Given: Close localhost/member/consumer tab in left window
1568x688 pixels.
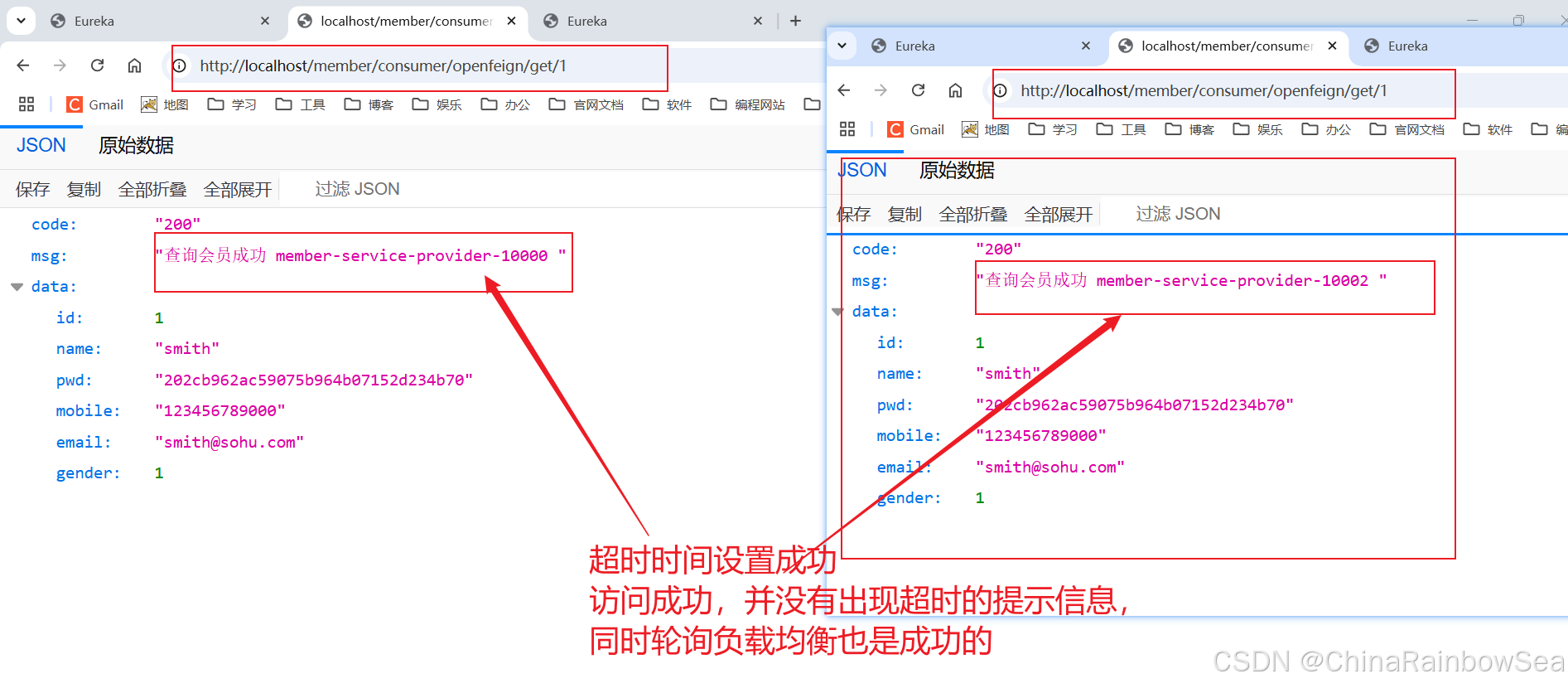Looking at the screenshot, I should 512,21.
